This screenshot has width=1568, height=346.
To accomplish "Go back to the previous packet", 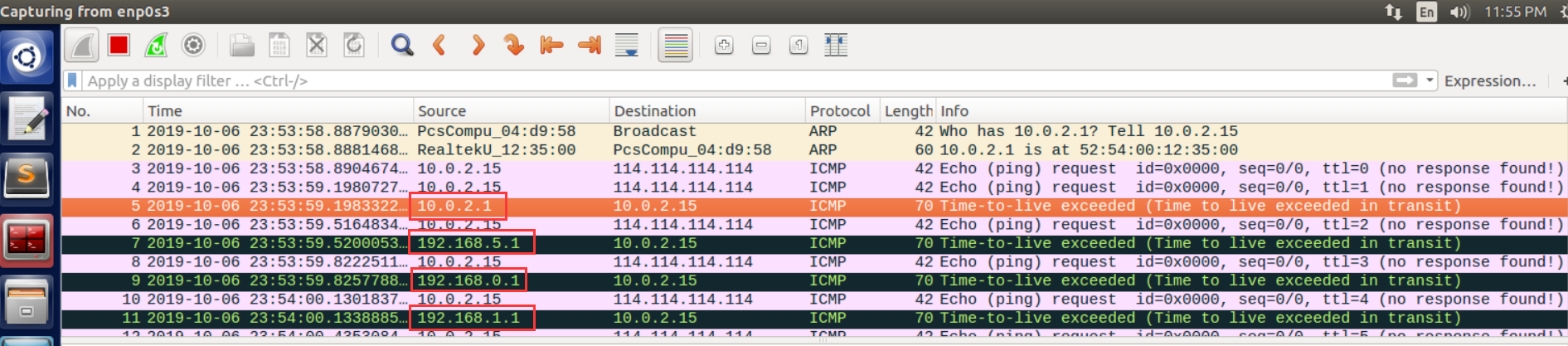I will (439, 46).
